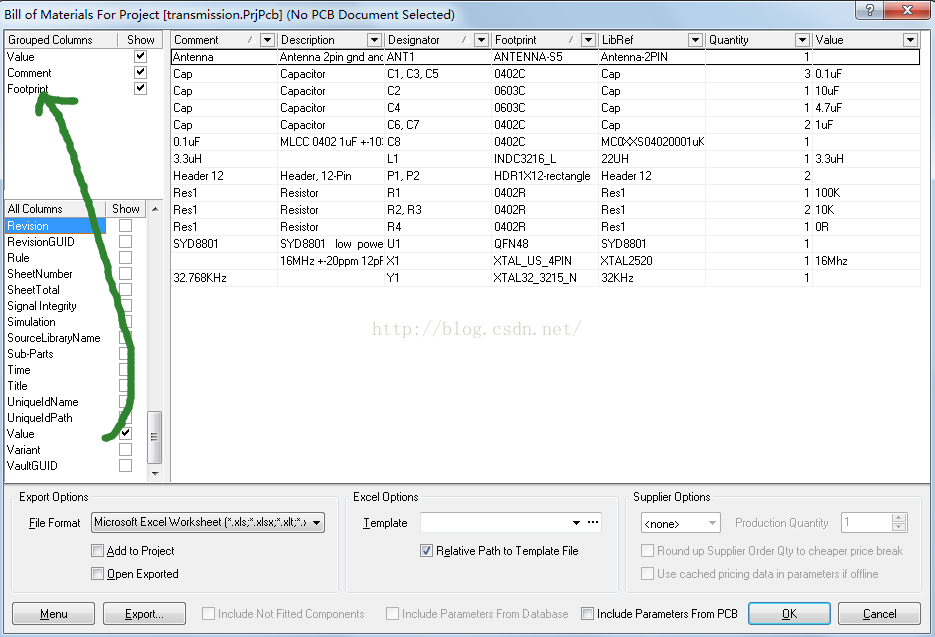Select the SYD8801 comment cell
935x637 pixels.
click(224, 244)
